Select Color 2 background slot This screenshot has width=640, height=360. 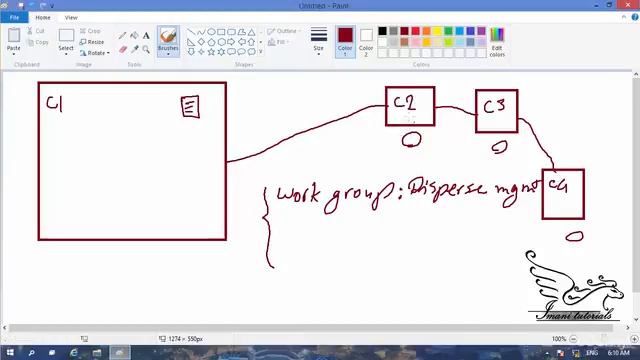[366, 42]
